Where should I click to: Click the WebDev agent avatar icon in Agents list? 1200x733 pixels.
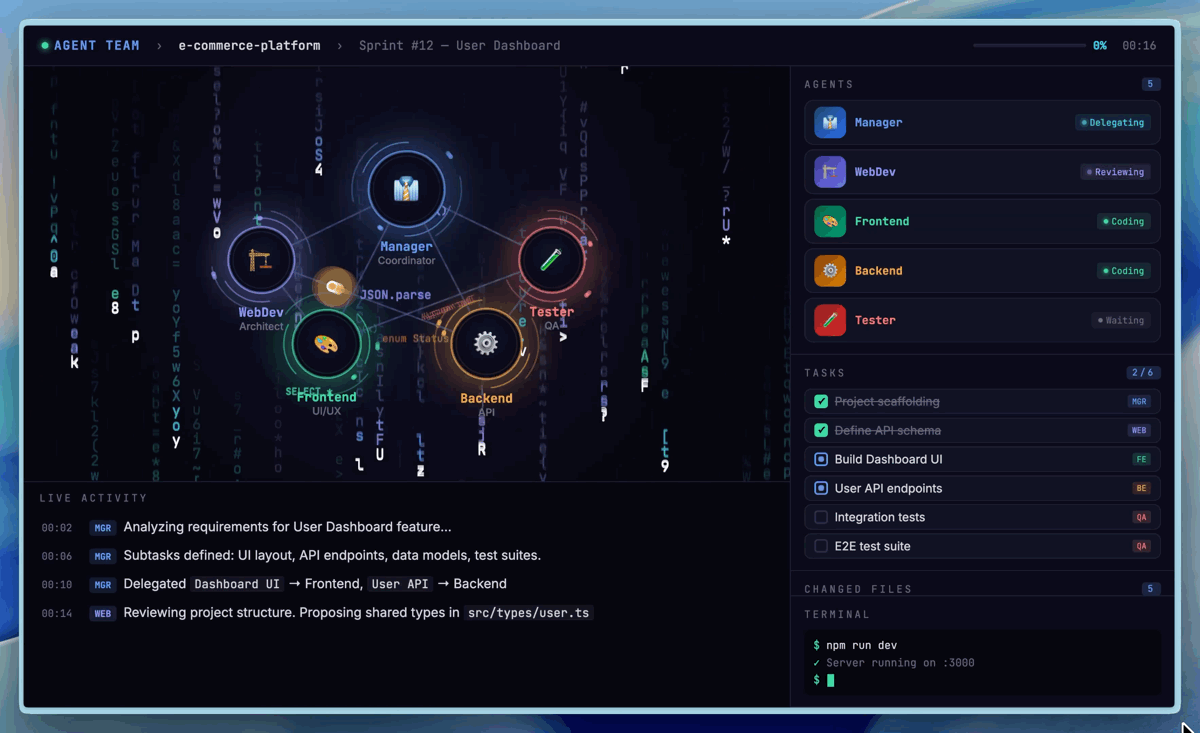830,172
